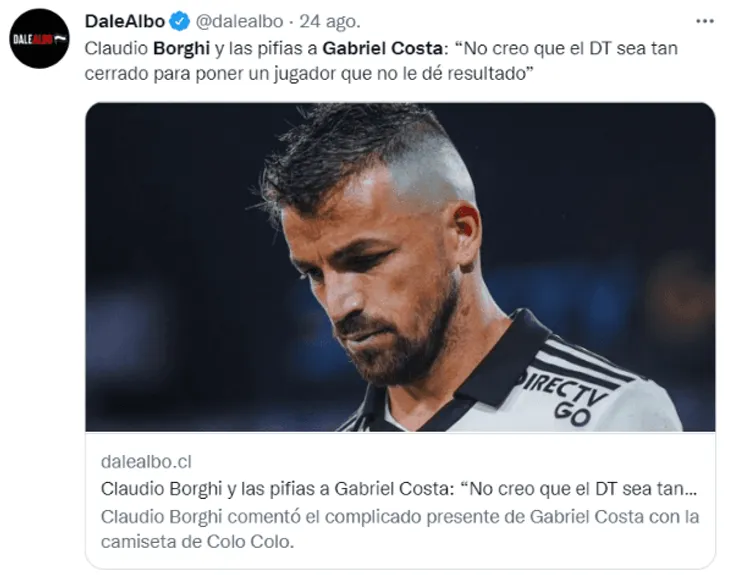The width and height of the screenshot is (733, 575).
Task: Visit the @dalealbo handle
Action: tap(239, 22)
